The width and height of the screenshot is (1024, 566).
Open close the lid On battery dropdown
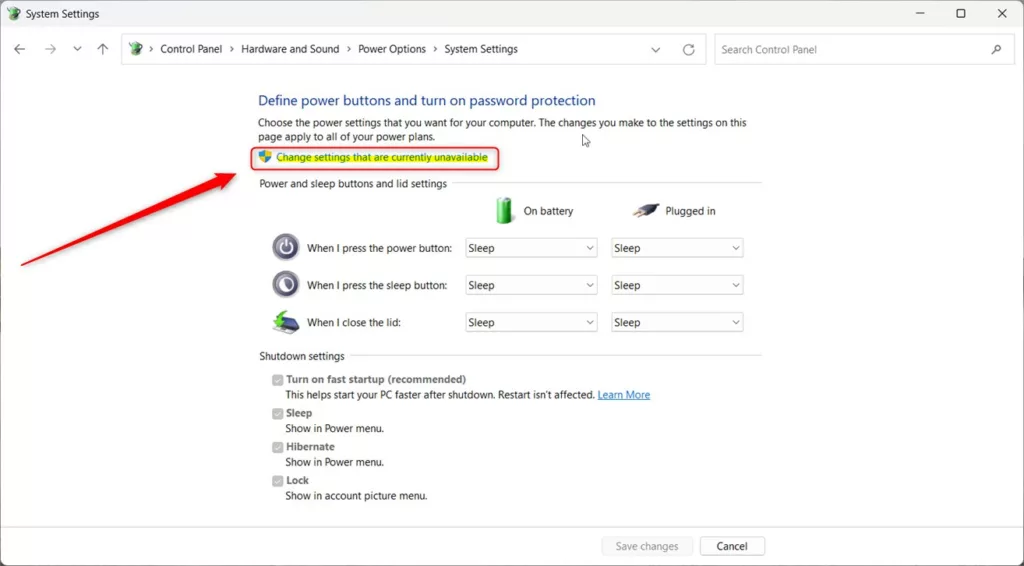tap(531, 323)
